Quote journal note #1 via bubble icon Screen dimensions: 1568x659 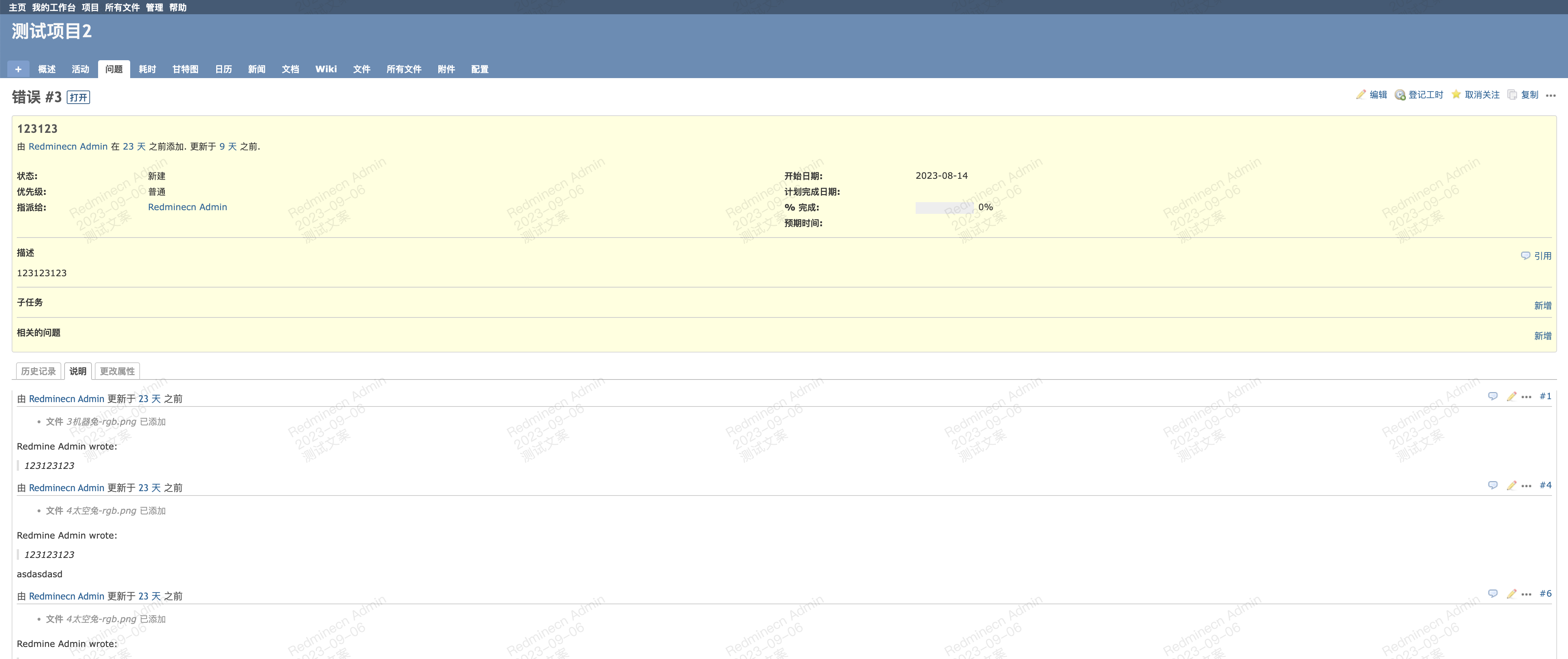pos(1493,397)
